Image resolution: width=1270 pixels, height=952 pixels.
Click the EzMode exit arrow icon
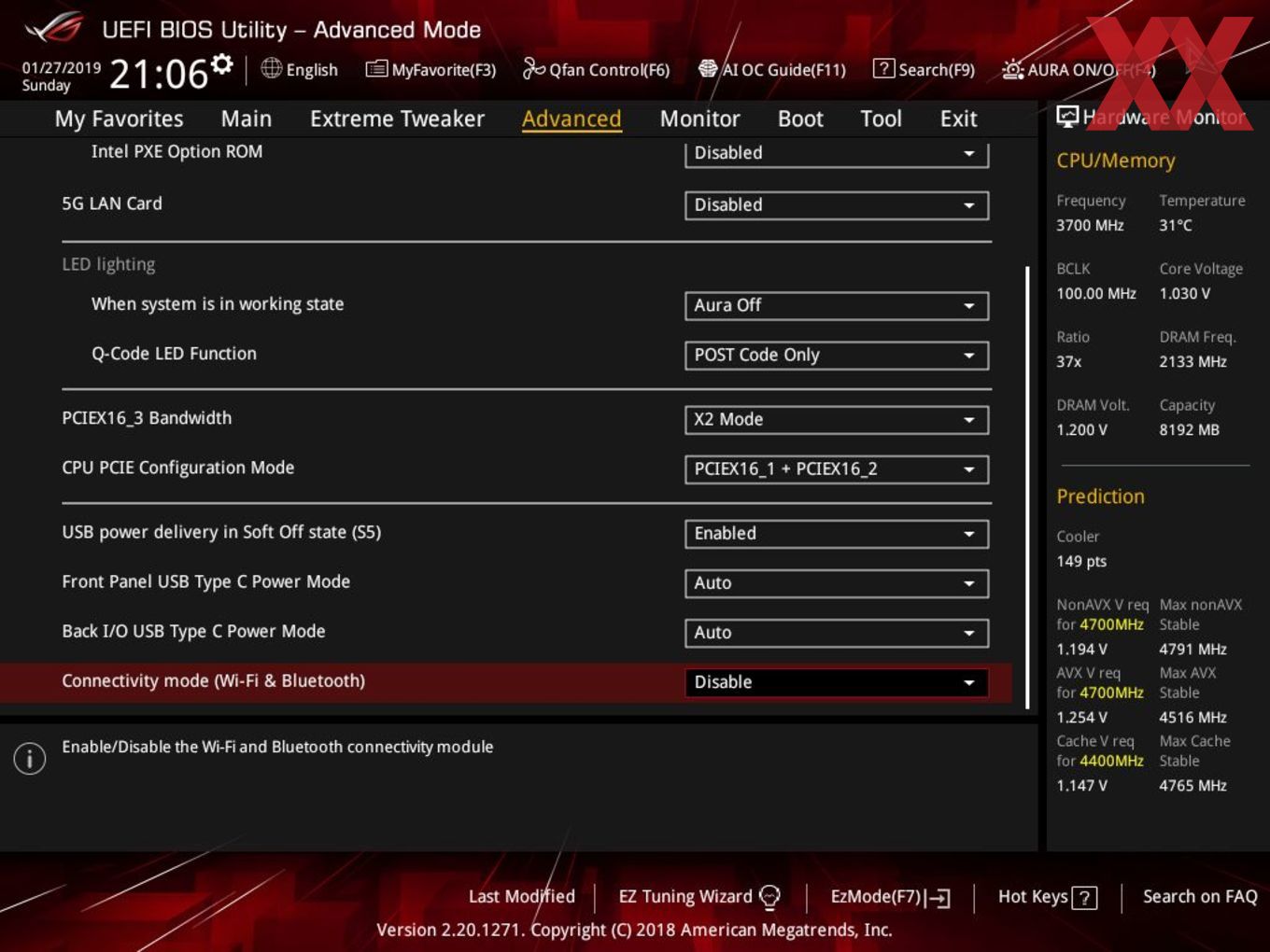(x=939, y=898)
